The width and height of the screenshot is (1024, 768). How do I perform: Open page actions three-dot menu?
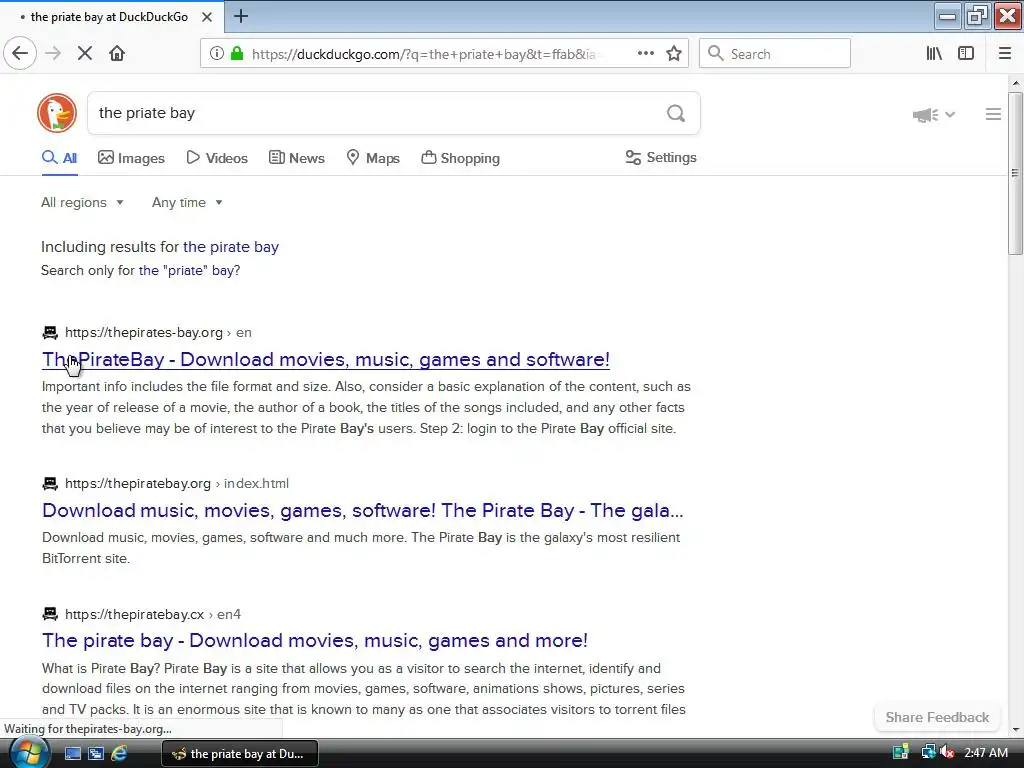(x=645, y=54)
